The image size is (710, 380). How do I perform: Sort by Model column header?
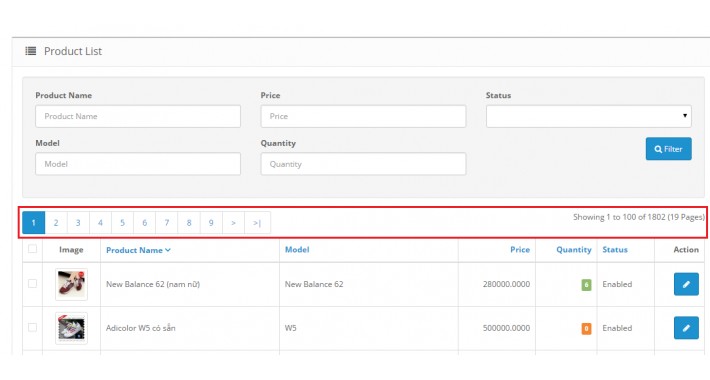tap(297, 250)
